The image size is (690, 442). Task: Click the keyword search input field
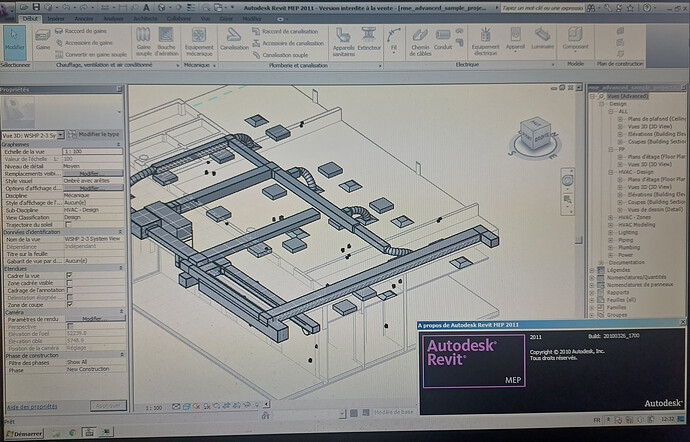click(x=542, y=8)
